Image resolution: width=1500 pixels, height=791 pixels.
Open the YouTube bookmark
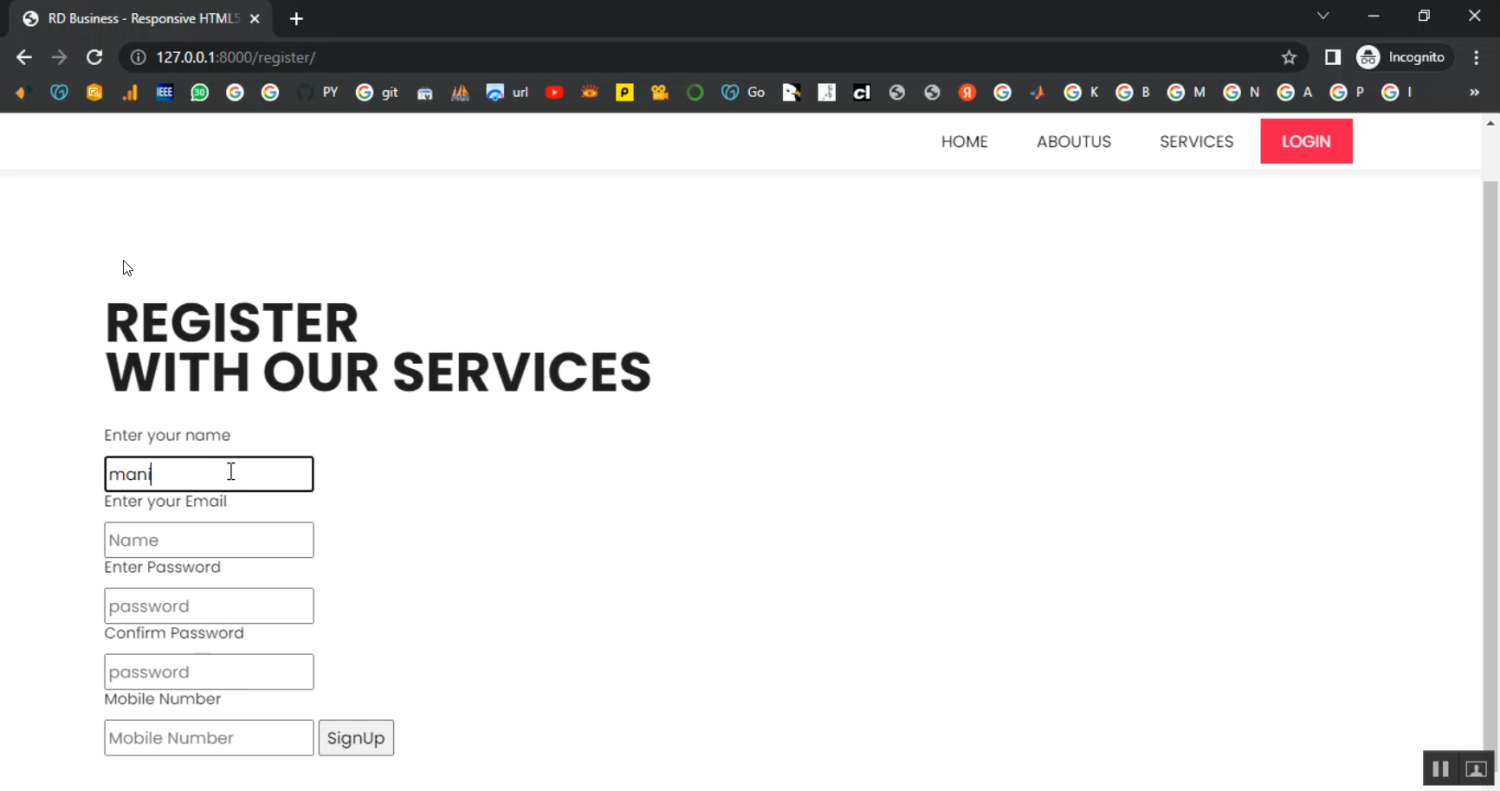coord(555,92)
